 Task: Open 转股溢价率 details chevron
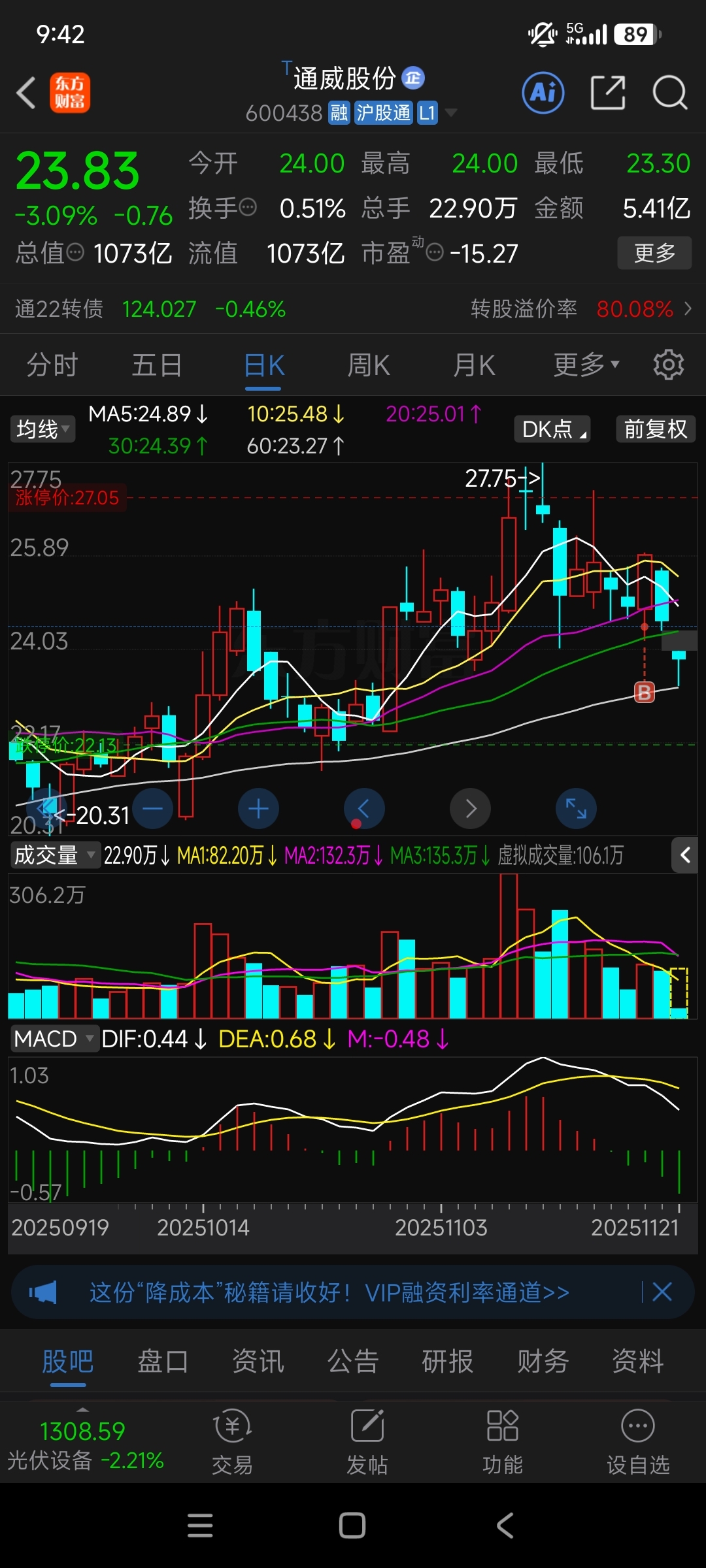coord(688,308)
